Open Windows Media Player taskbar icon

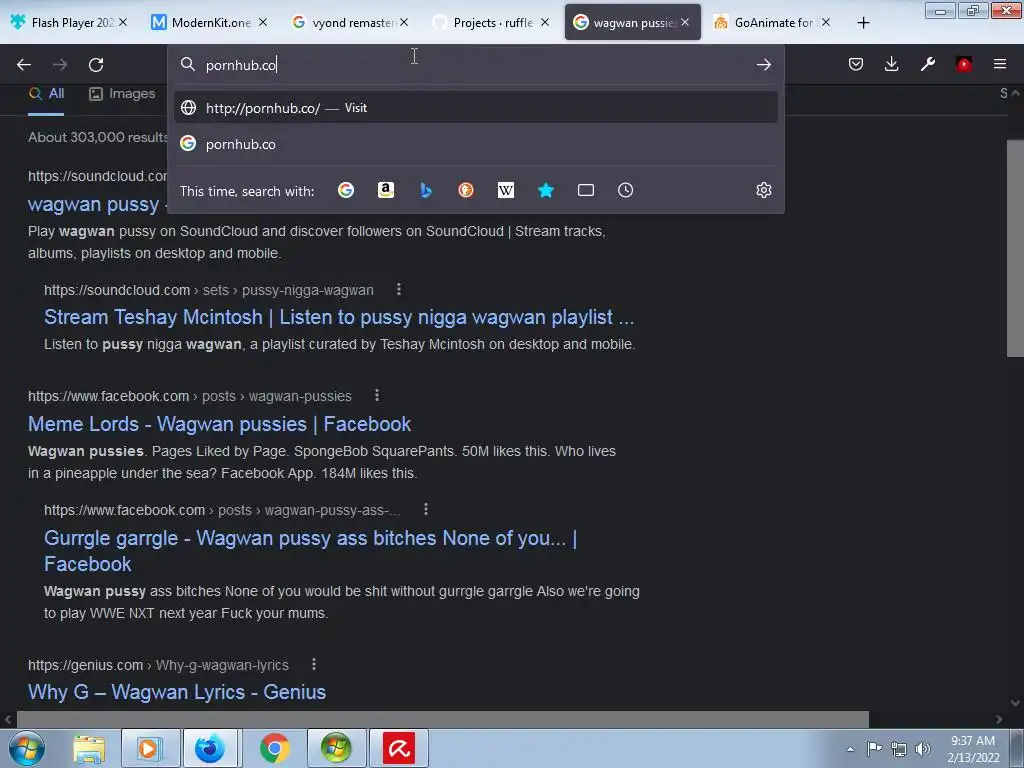click(149, 748)
